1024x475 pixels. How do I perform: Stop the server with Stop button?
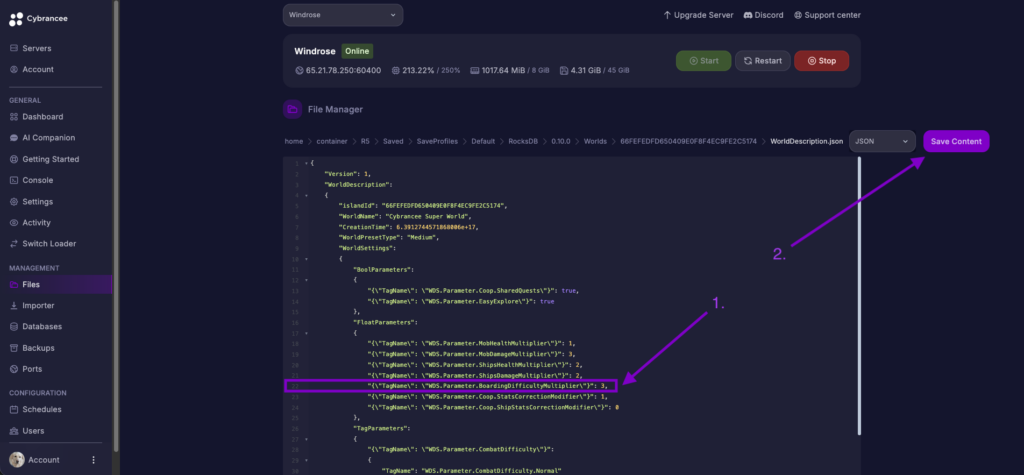(821, 61)
